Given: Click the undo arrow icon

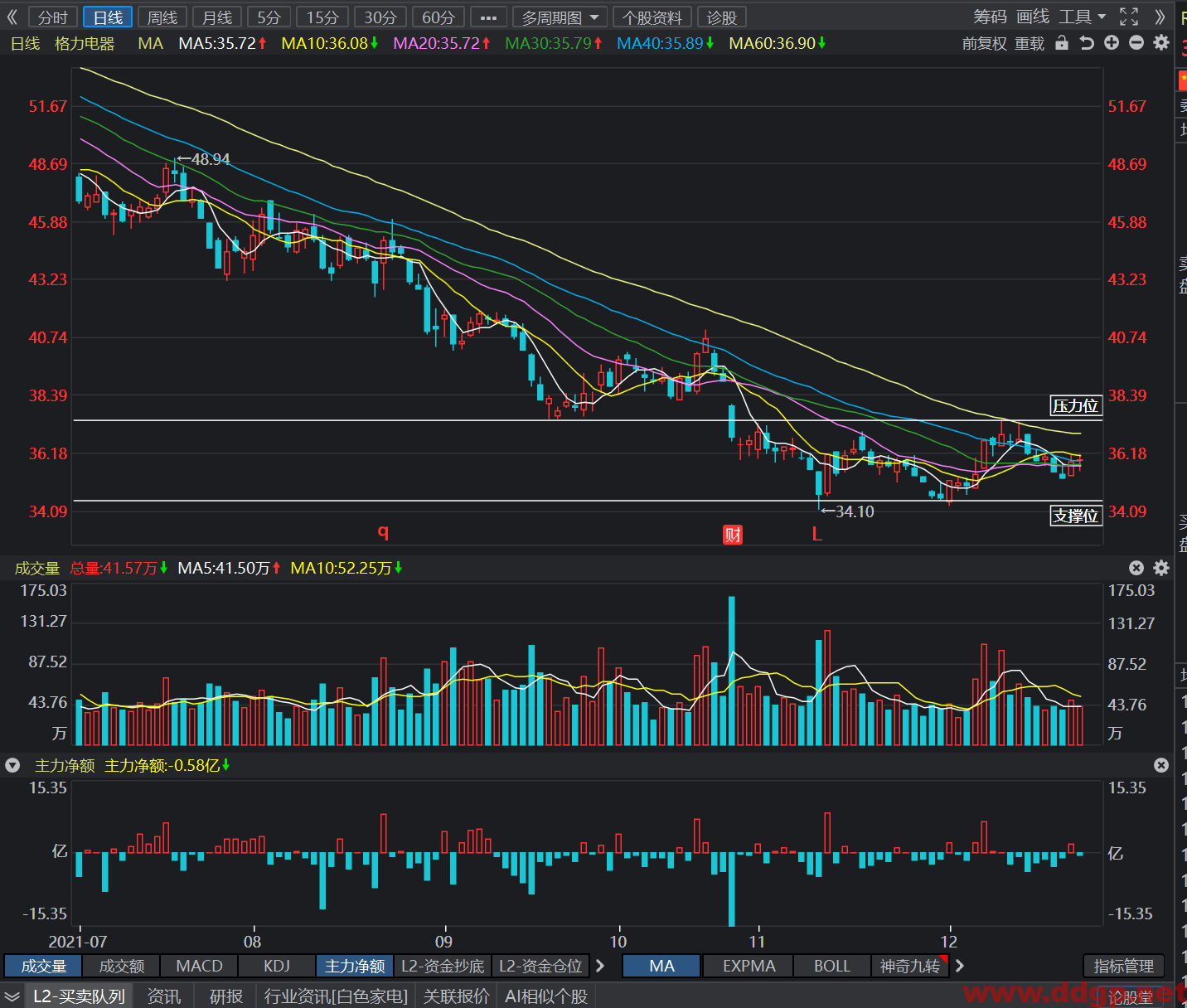Looking at the screenshot, I should click(1087, 43).
